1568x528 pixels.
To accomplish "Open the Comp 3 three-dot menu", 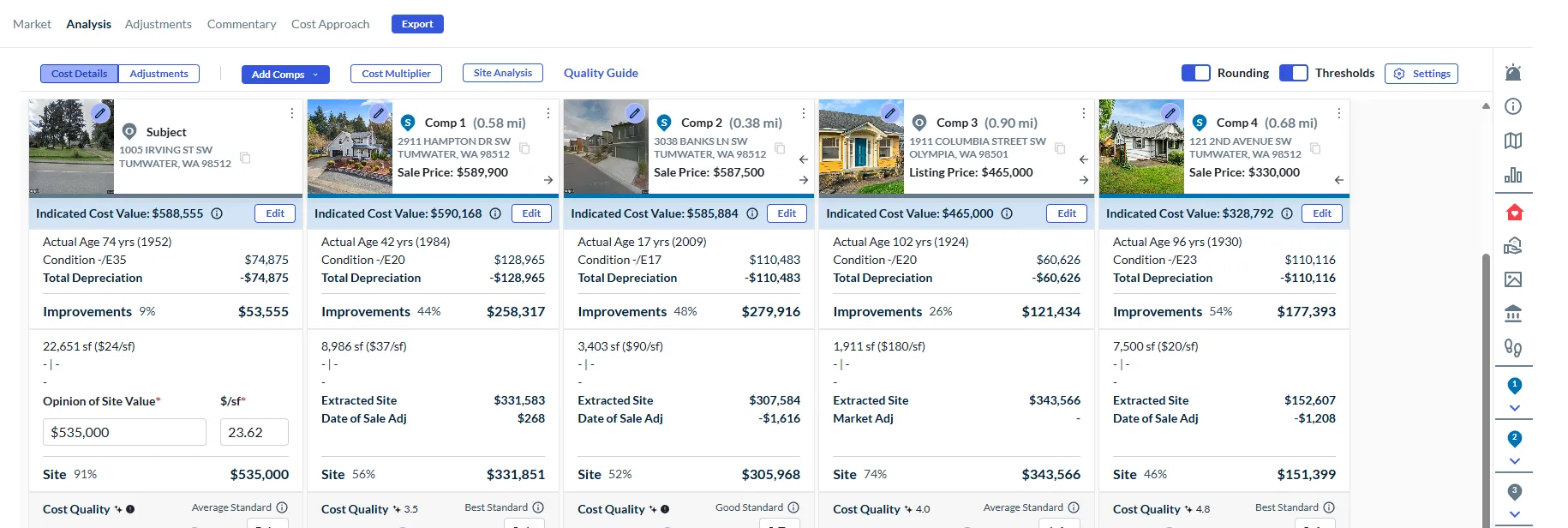I will (x=1083, y=113).
